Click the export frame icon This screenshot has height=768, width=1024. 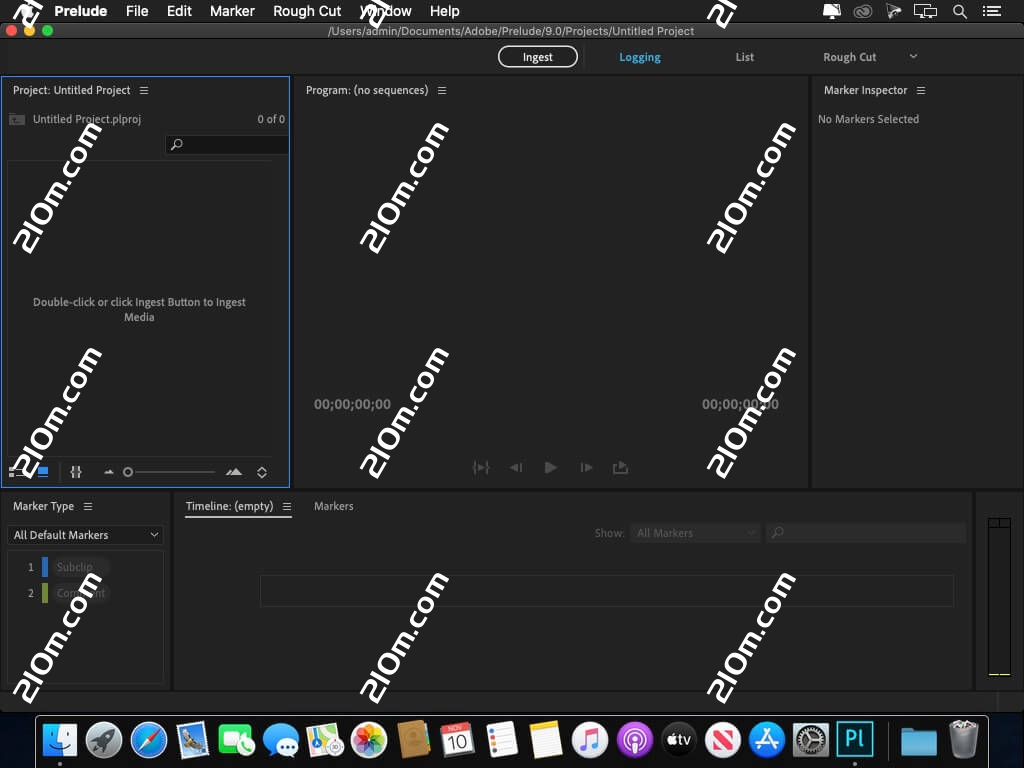620,468
